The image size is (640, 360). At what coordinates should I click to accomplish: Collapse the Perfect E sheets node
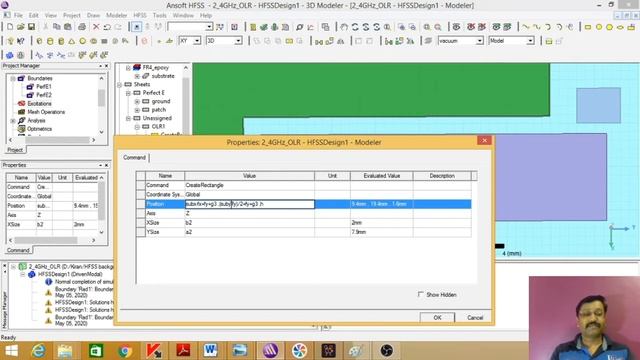pos(128,93)
